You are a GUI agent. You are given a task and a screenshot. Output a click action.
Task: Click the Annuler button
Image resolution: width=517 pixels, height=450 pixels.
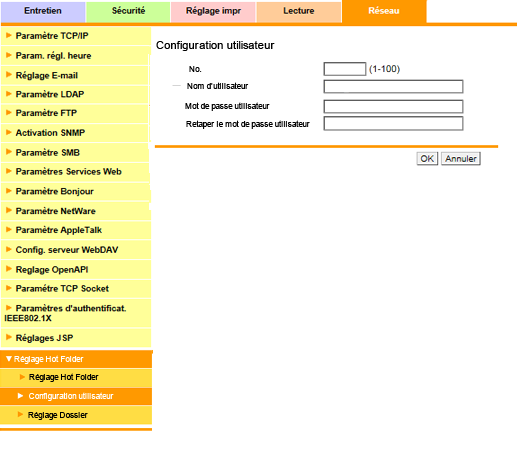pyautogui.click(x=461, y=159)
